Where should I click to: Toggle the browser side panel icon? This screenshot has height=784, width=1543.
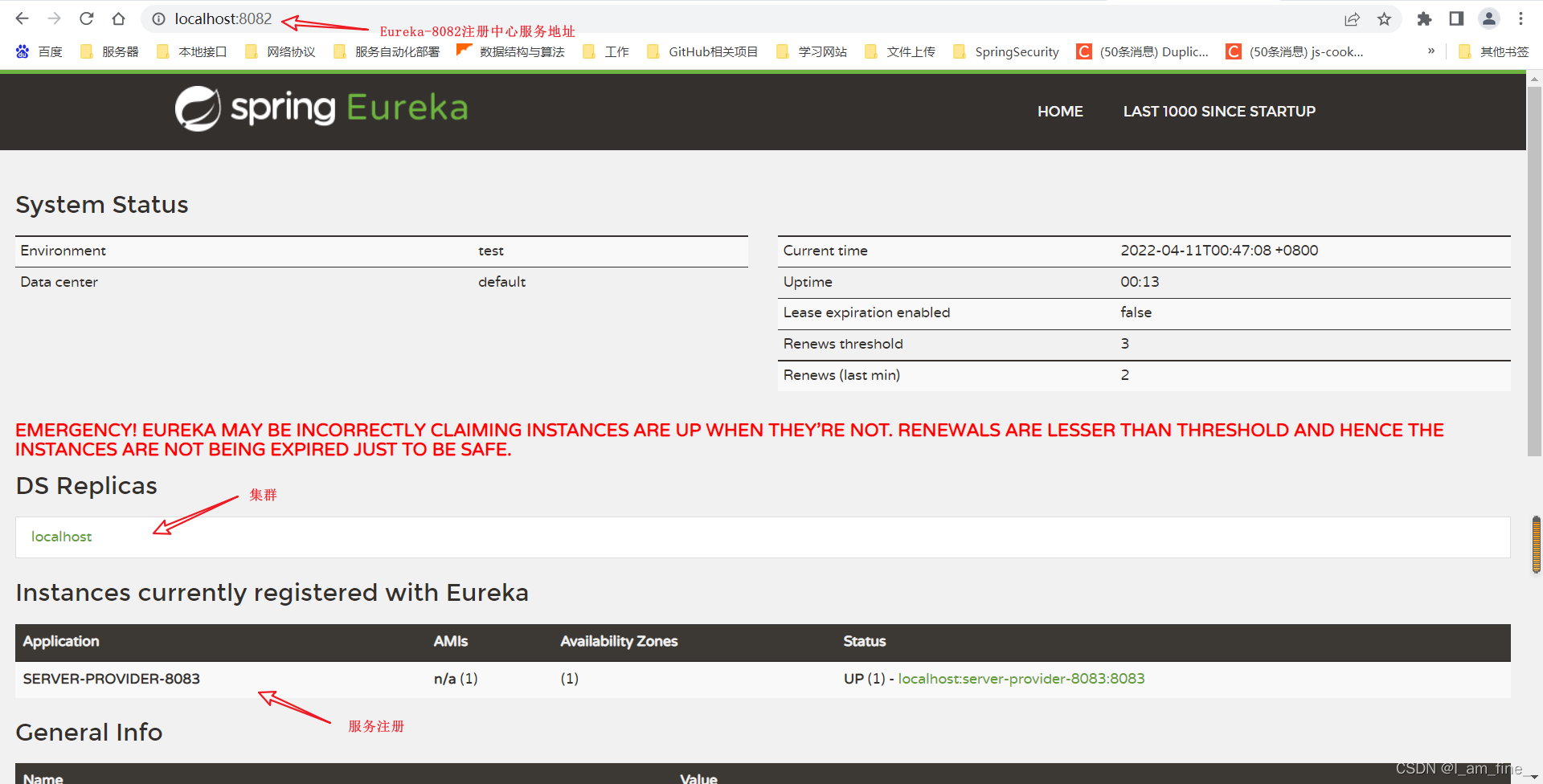coord(1456,18)
